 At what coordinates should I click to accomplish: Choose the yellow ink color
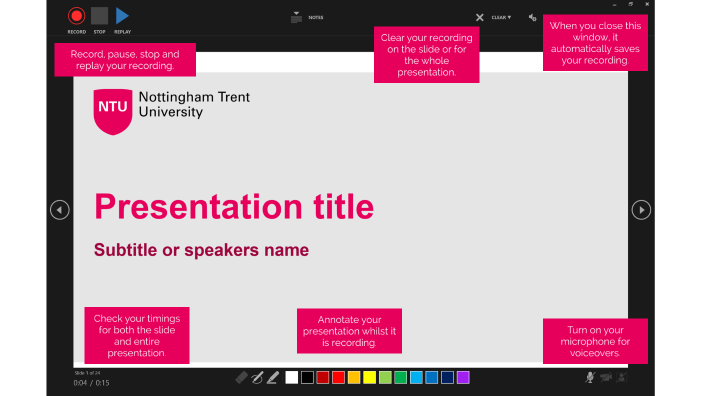(x=370, y=378)
